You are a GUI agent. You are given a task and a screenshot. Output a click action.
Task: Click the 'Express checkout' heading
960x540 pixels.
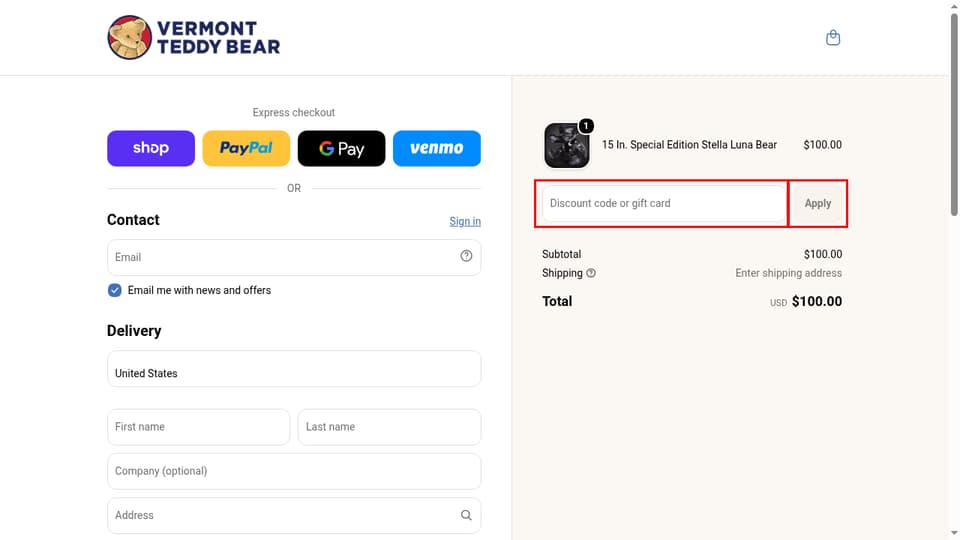click(294, 113)
